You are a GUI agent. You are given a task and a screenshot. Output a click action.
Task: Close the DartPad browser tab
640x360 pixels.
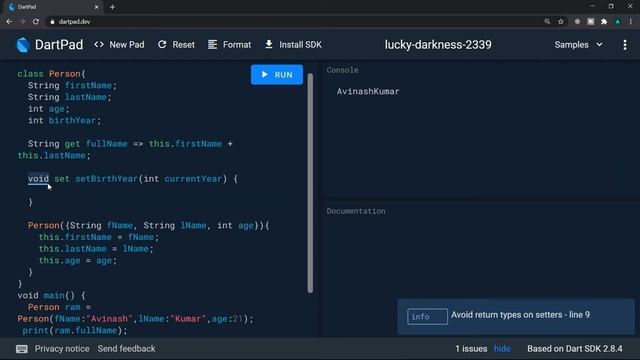pos(96,7)
